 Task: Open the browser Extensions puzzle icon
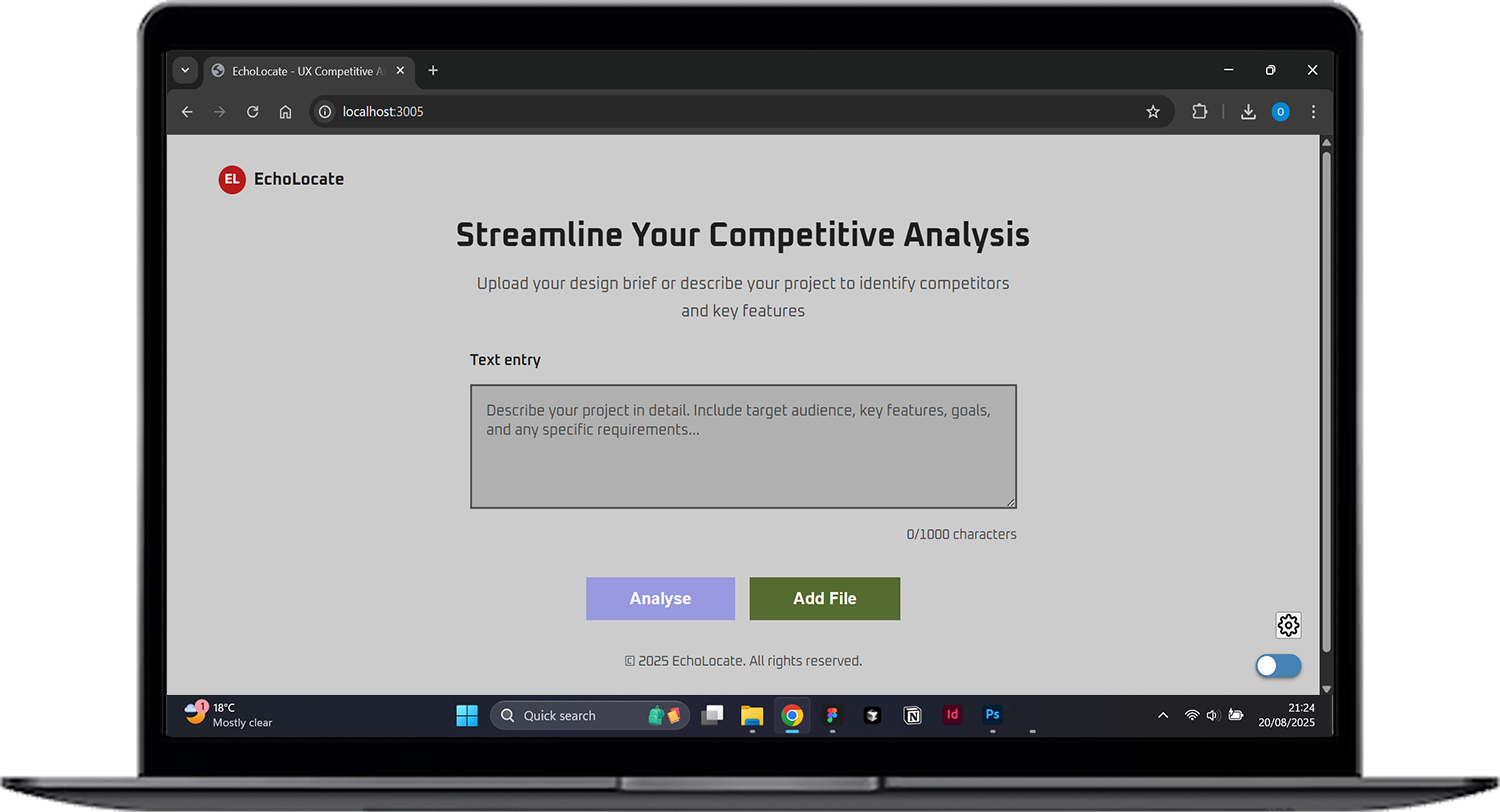pyautogui.click(x=1199, y=112)
